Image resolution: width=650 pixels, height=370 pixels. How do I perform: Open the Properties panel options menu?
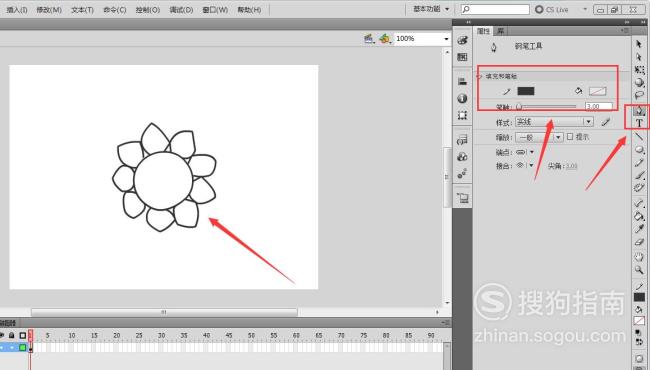tap(625, 31)
